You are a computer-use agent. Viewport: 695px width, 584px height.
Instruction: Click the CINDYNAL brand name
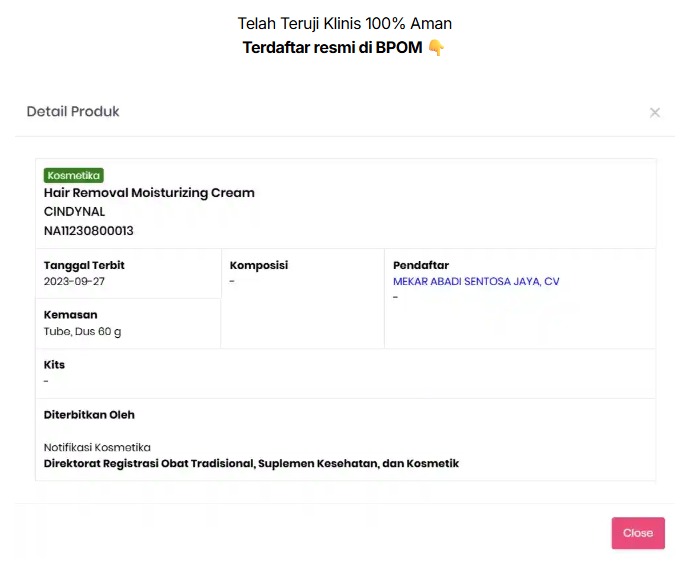pyautogui.click(x=74, y=212)
